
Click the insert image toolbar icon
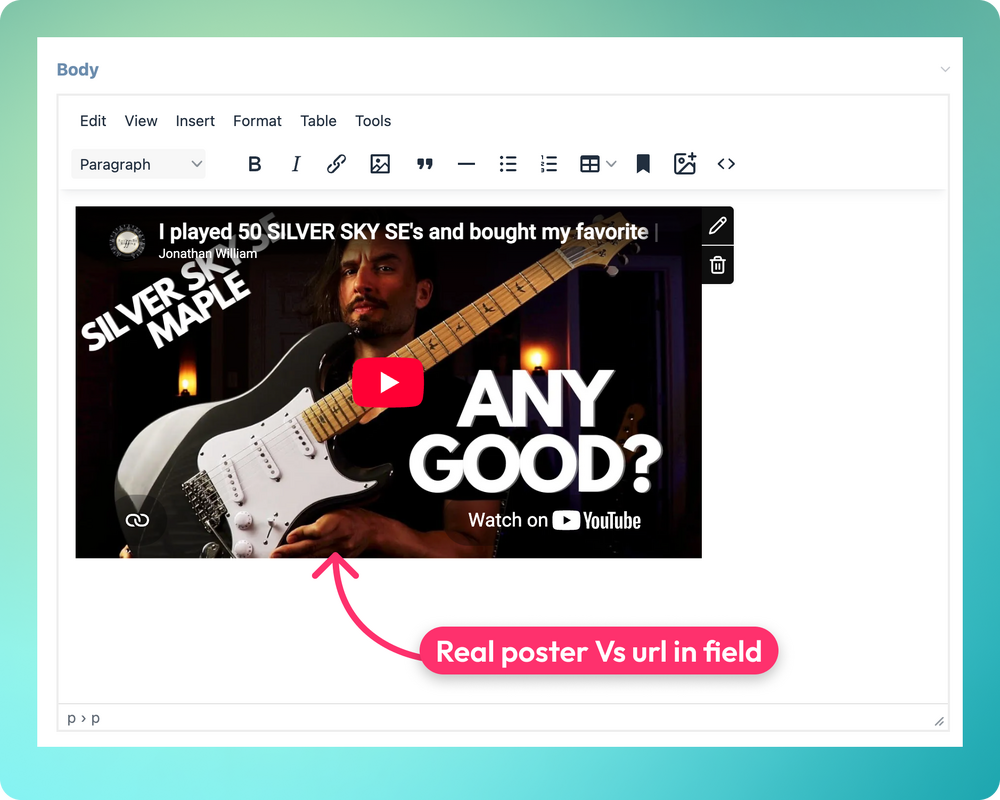[380, 165]
